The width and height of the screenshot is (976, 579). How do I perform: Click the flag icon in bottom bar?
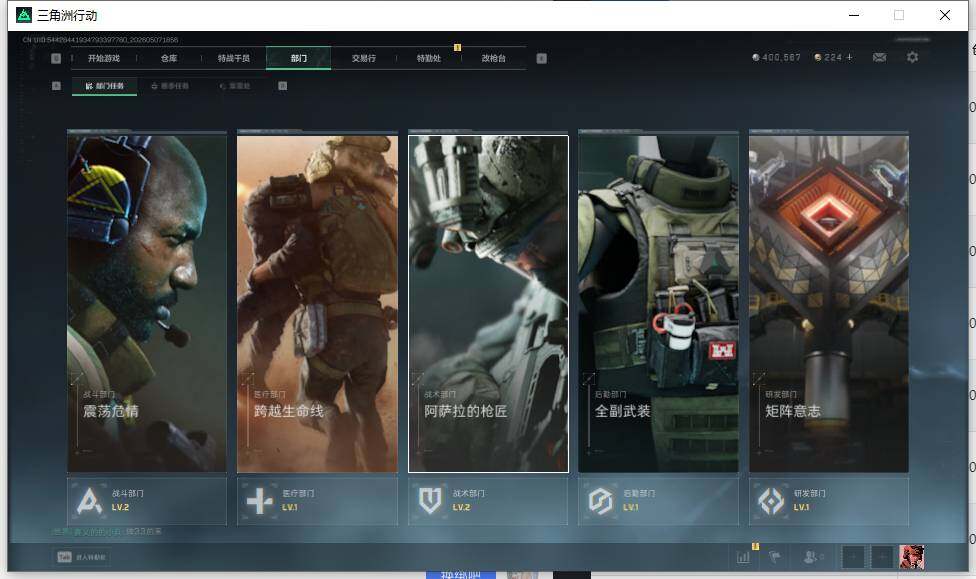pos(775,557)
